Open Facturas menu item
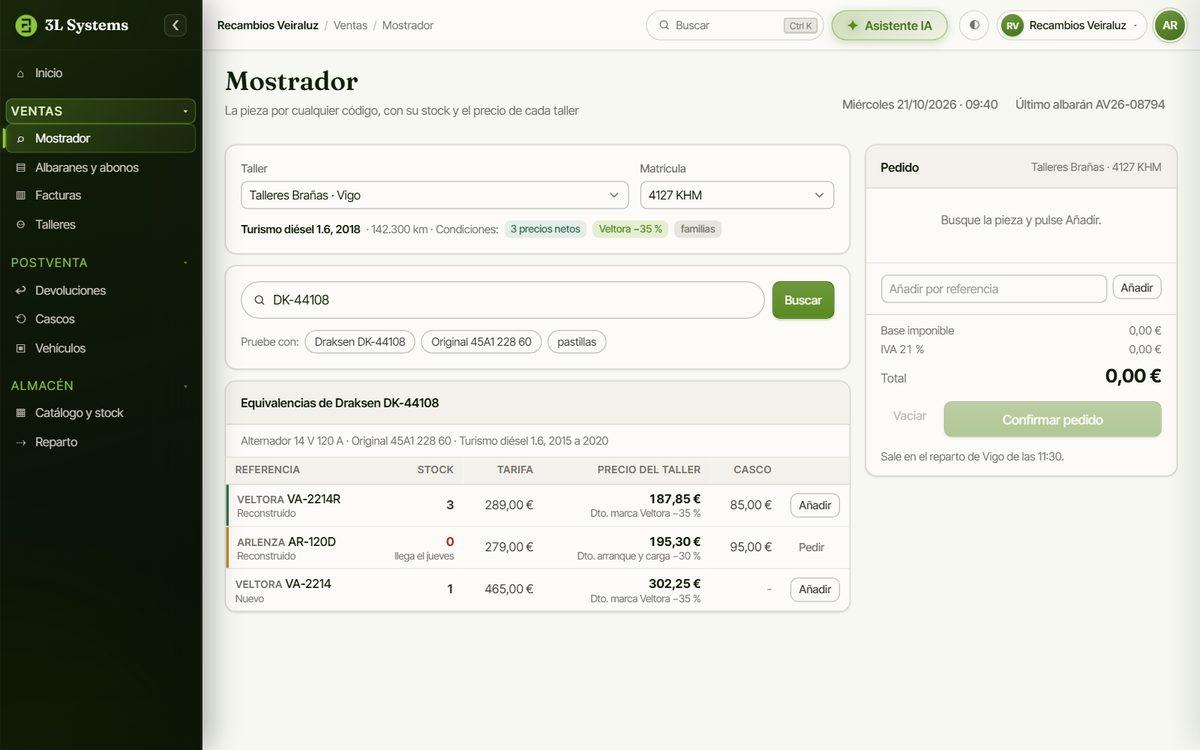Screen dimensions: 1200x750 pyautogui.click(x=101, y=195)
